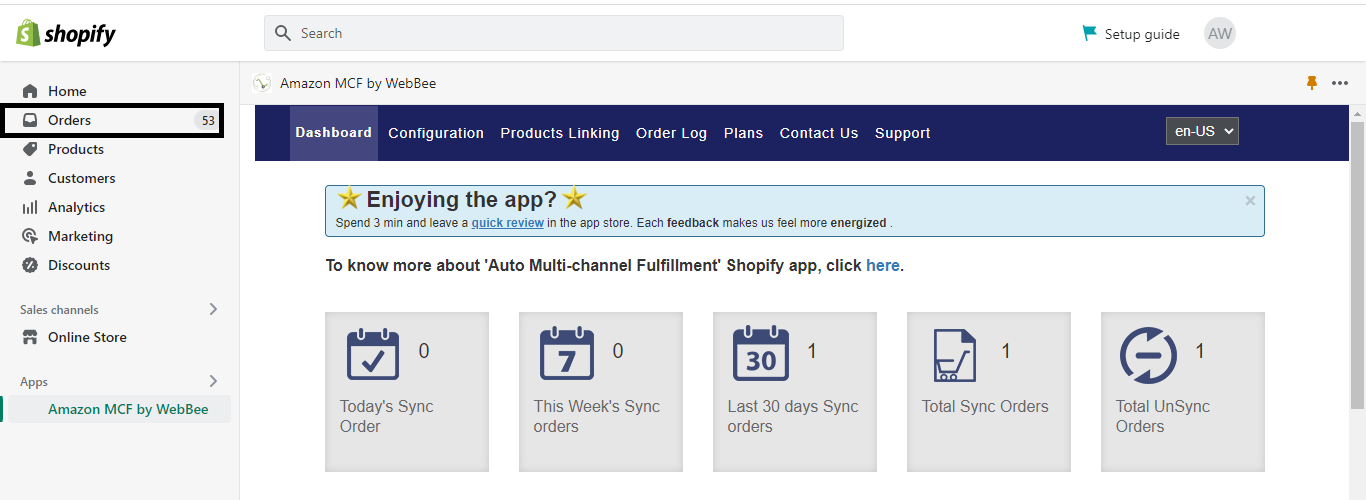Click the page vertical scrollbar
This screenshot has height=500, width=1366.
(x=1357, y=265)
